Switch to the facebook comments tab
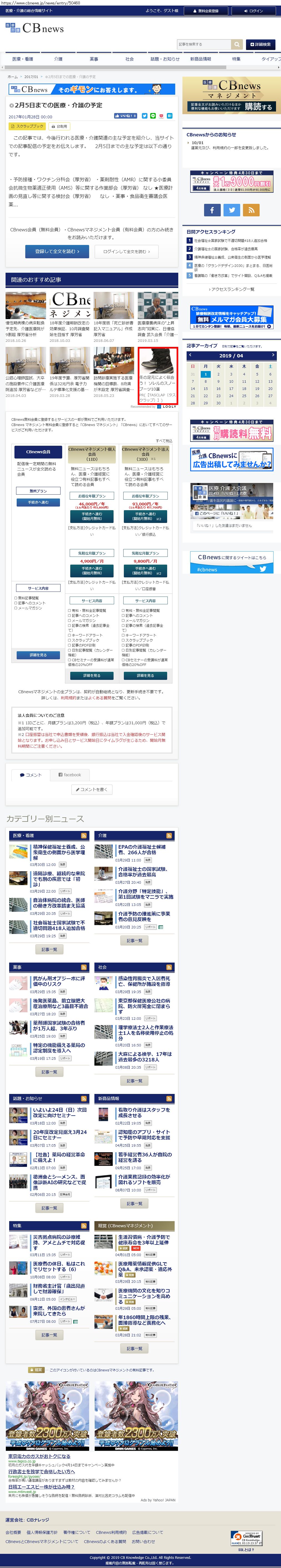 pos(69,775)
